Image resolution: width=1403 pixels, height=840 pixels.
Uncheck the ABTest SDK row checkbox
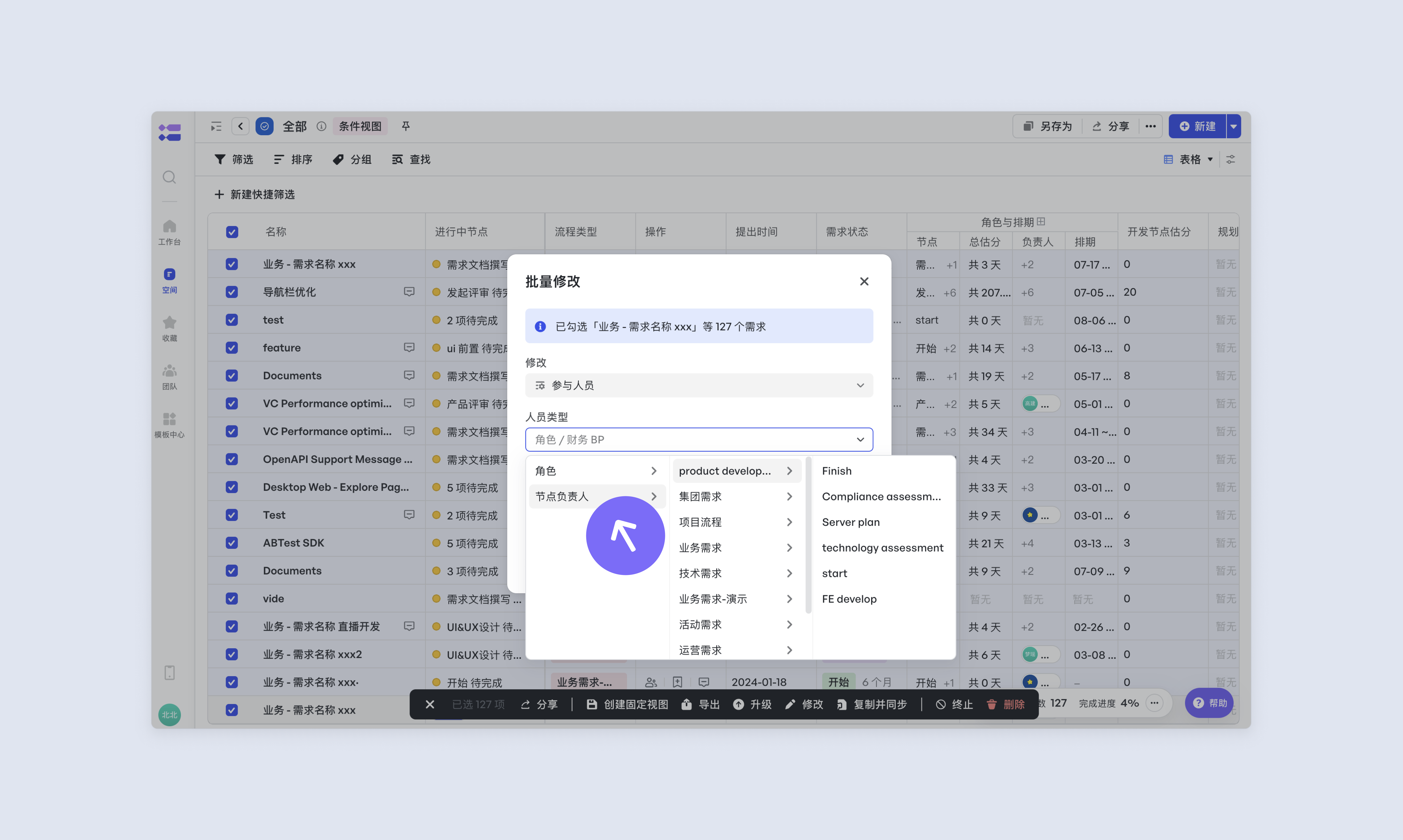pos(232,543)
